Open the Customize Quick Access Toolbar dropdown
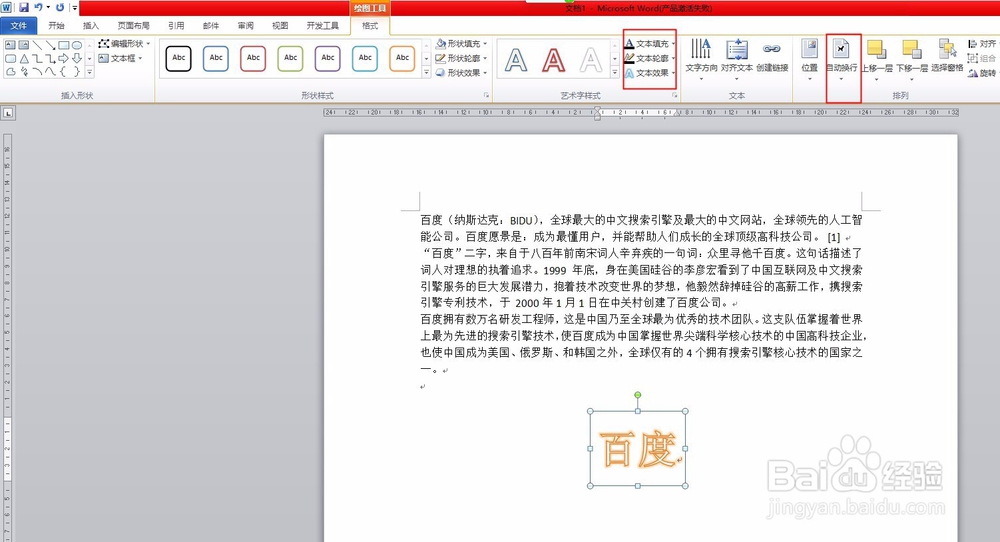1000x542 pixels. coord(75,8)
